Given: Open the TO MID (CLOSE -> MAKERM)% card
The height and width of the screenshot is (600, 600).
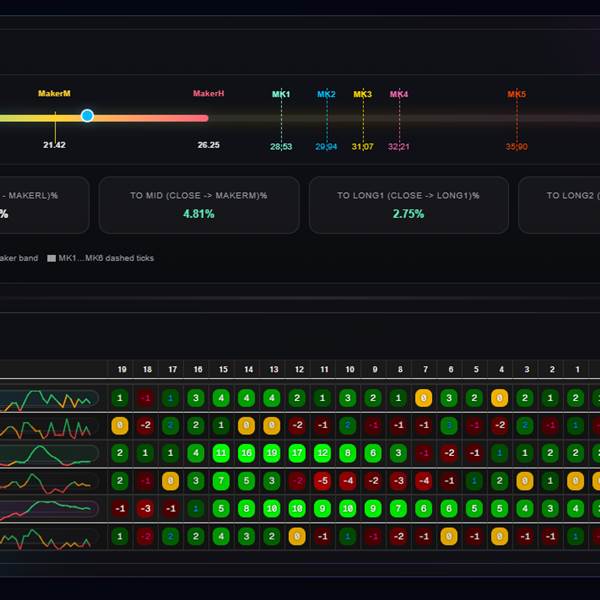Looking at the screenshot, I should (x=199, y=205).
